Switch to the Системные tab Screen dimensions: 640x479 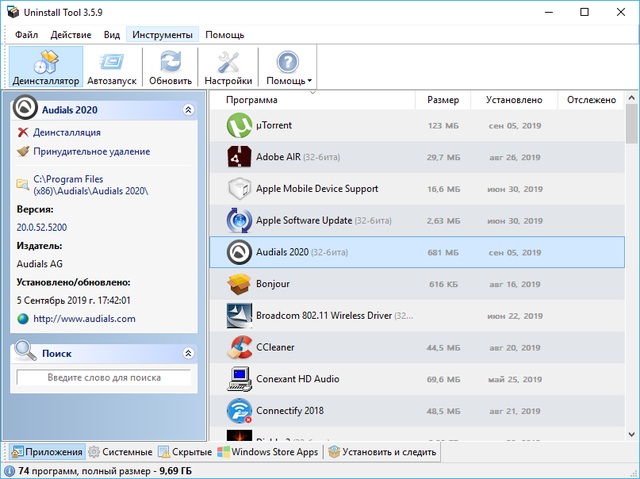(x=120, y=452)
